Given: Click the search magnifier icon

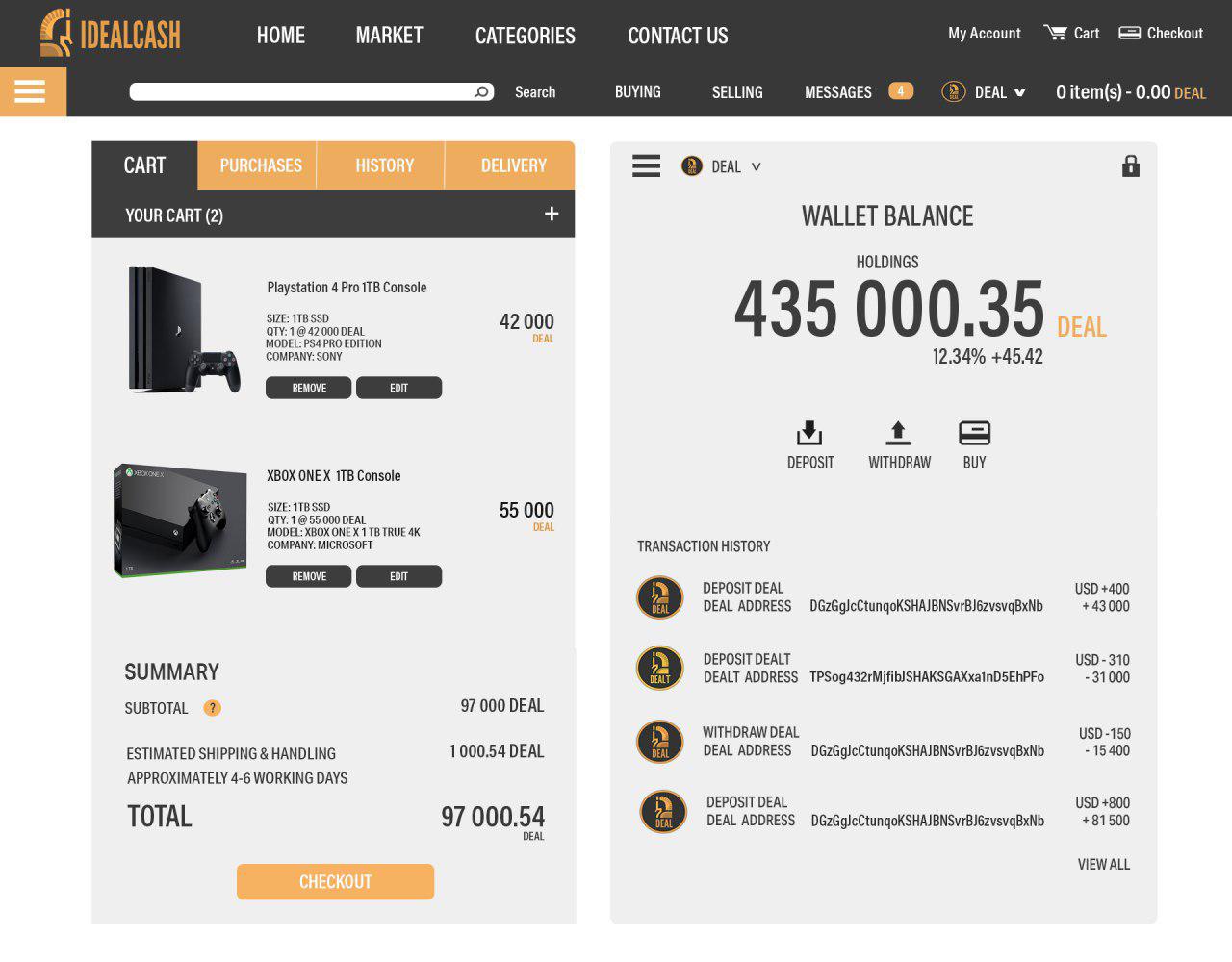Looking at the screenshot, I should coord(481,91).
